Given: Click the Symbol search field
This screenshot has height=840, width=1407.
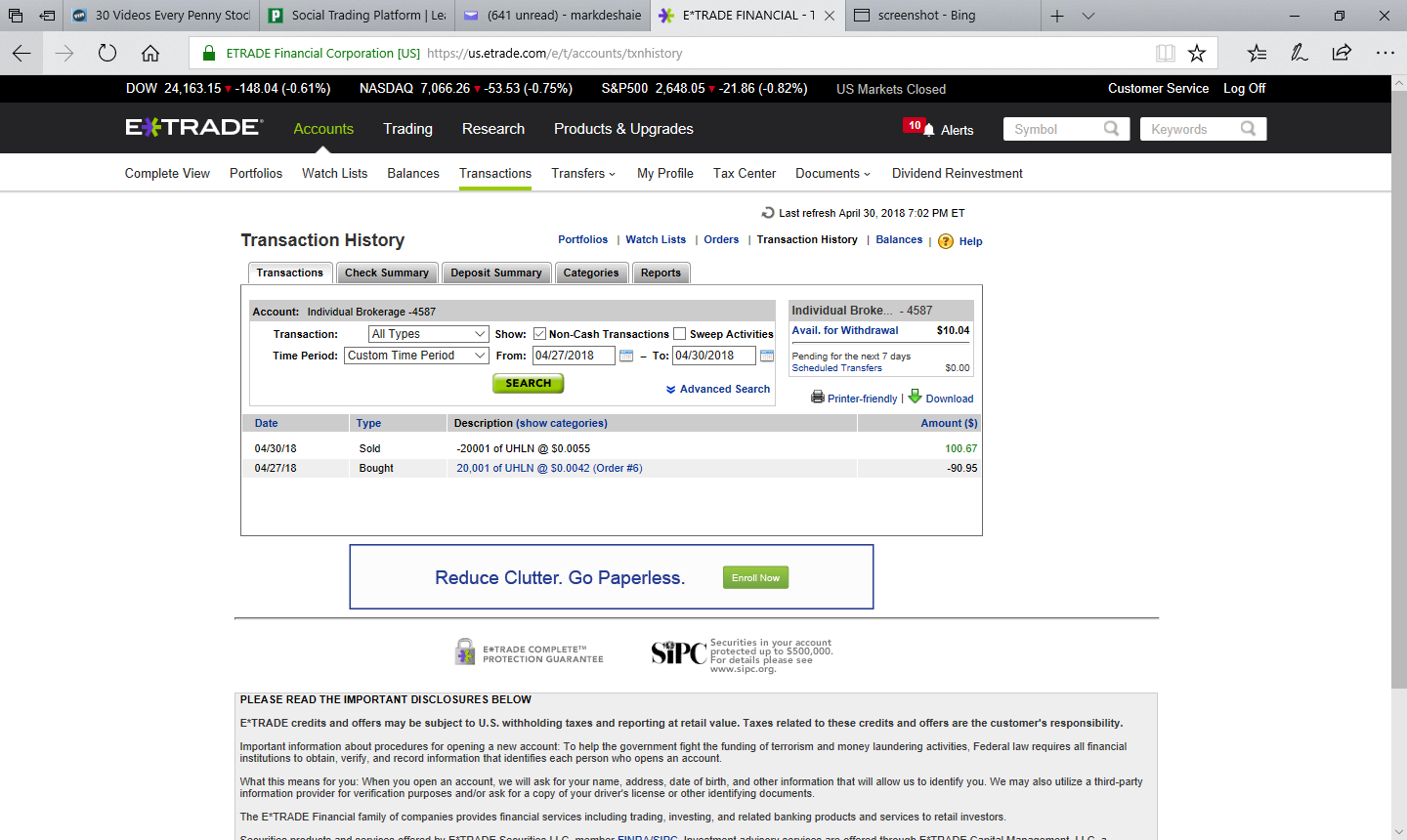Looking at the screenshot, I should [x=1053, y=129].
